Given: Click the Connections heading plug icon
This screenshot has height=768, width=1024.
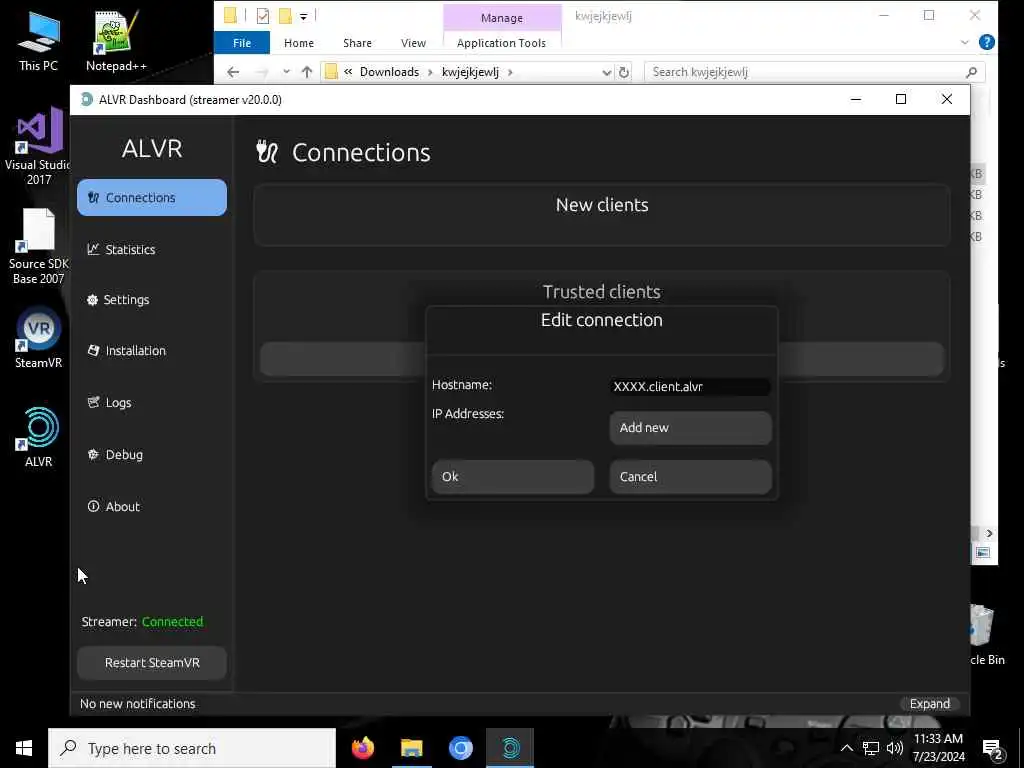Looking at the screenshot, I should 266,152.
